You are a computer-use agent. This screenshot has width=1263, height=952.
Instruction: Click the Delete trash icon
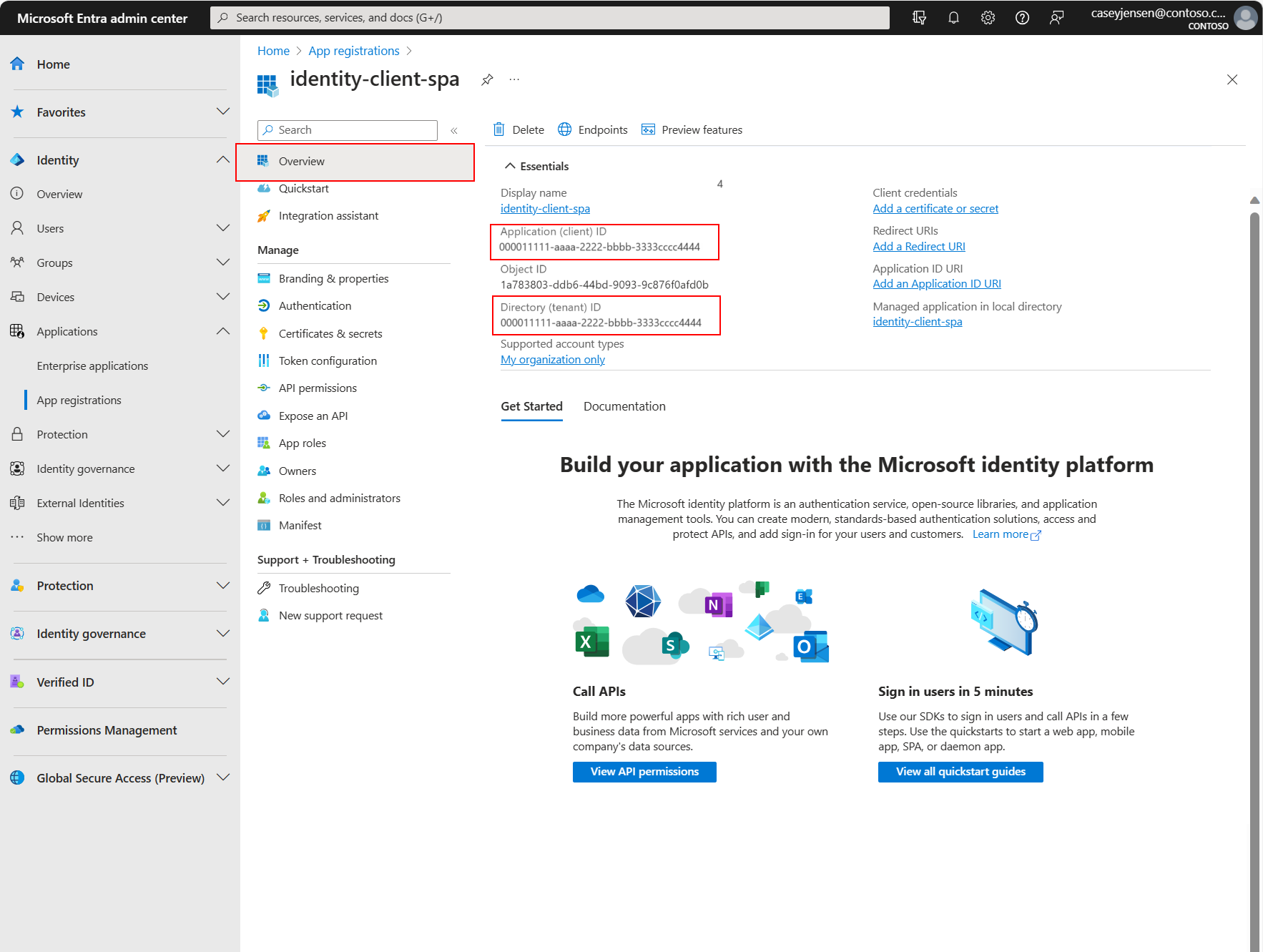[499, 129]
